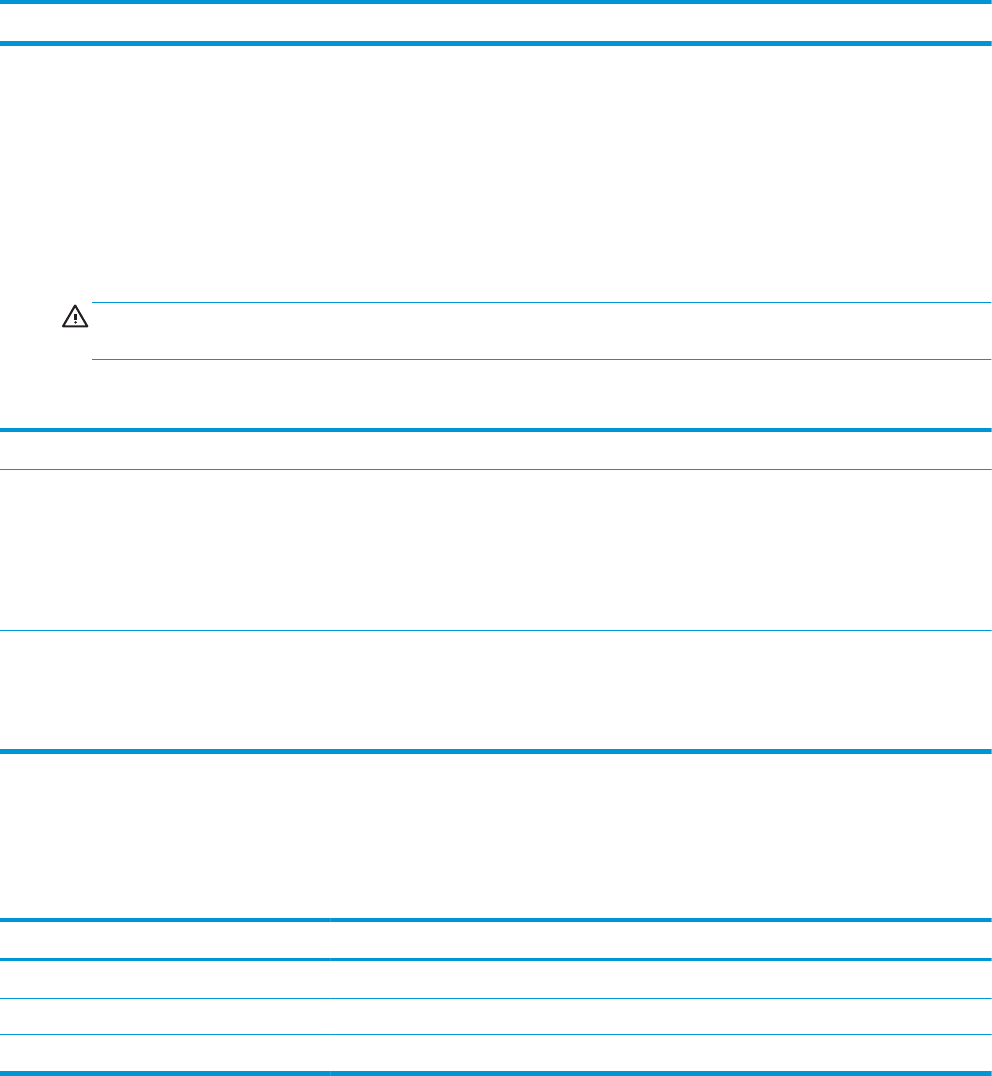
Task: Select bottom table last row, right cell
Action: pyautogui.click(x=660, y=1052)
